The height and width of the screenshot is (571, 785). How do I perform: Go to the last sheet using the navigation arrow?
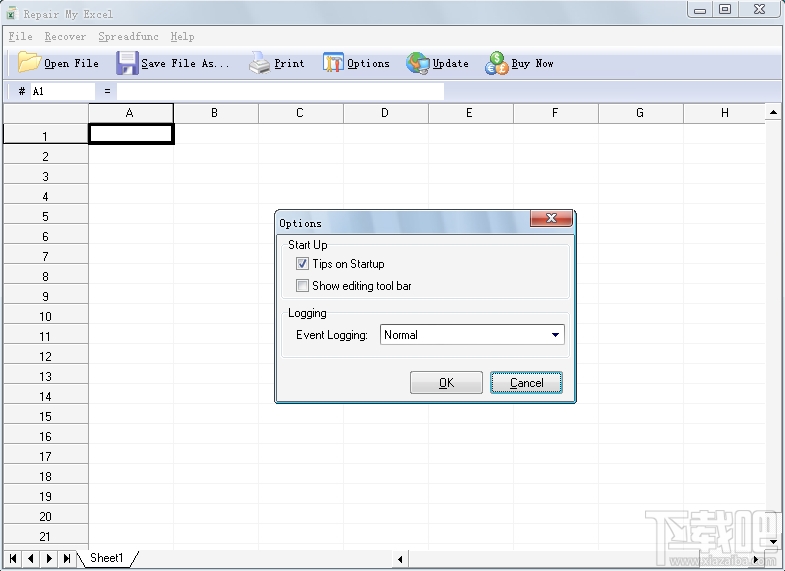67,558
